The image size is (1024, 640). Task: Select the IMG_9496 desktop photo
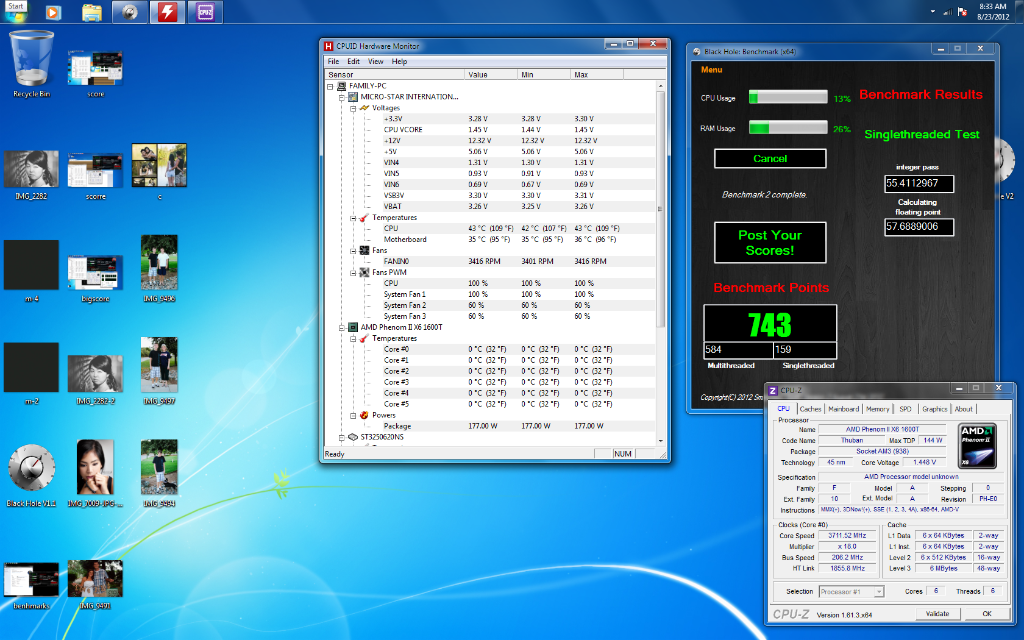[x=159, y=269]
